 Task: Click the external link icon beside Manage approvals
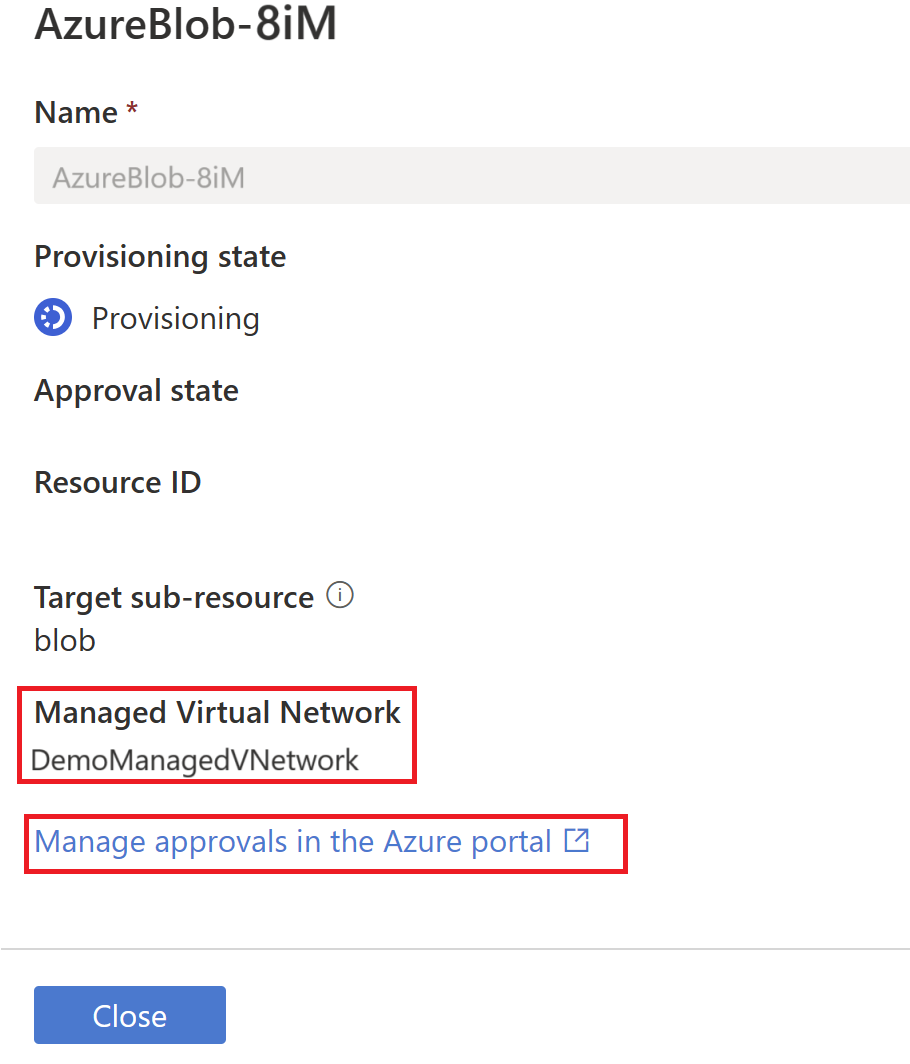tap(577, 841)
